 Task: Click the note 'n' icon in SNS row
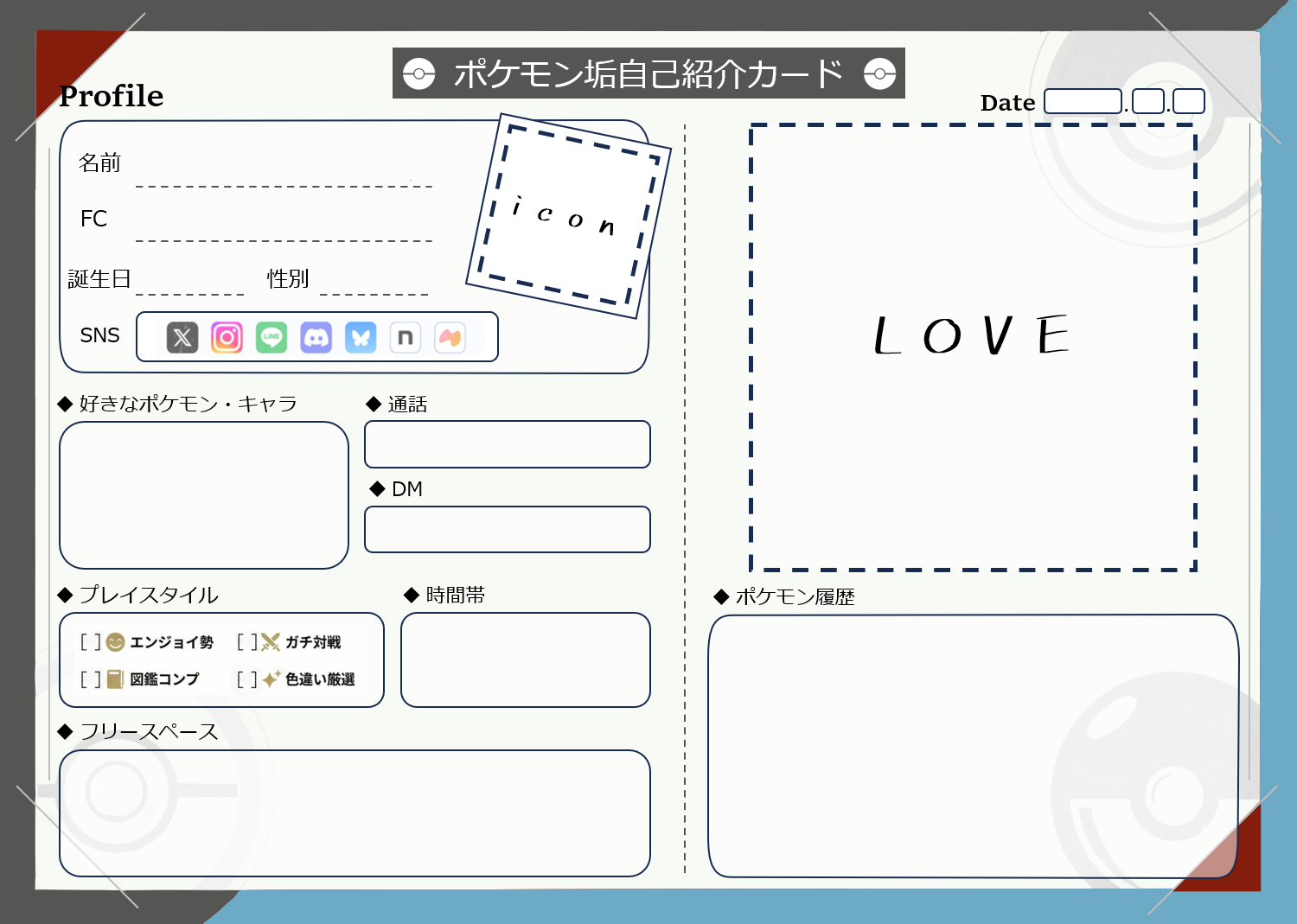406,337
